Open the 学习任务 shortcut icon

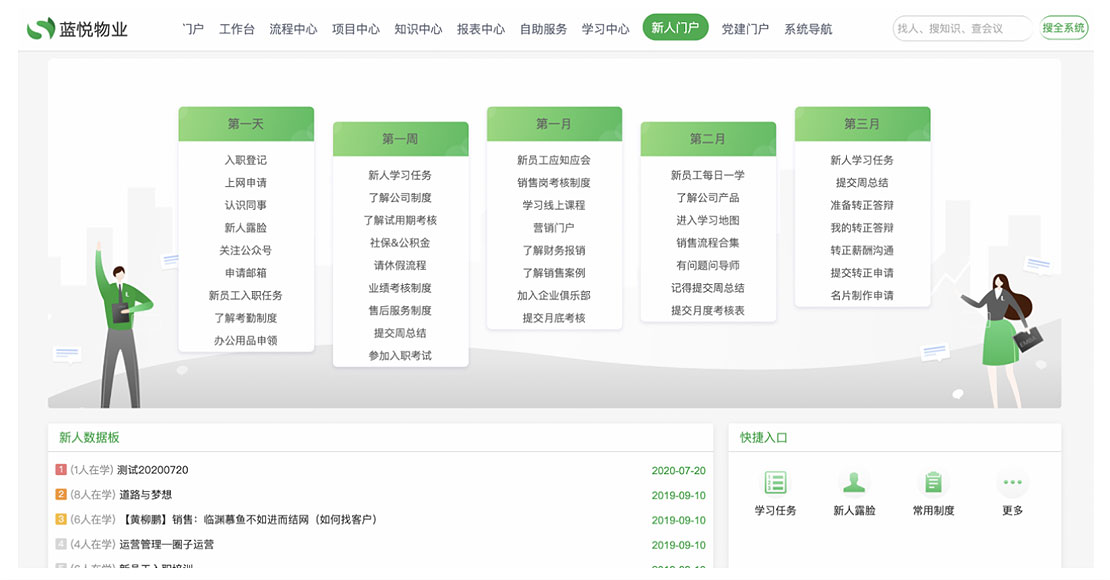click(x=775, y=483)
